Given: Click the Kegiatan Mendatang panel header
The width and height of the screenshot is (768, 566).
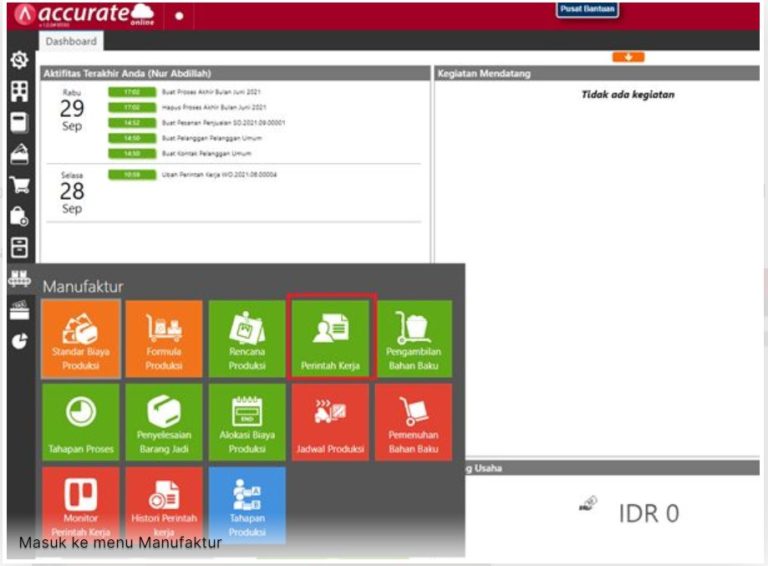Looking at the screenshot, I should pyautogui.click(x=597, y=73).
